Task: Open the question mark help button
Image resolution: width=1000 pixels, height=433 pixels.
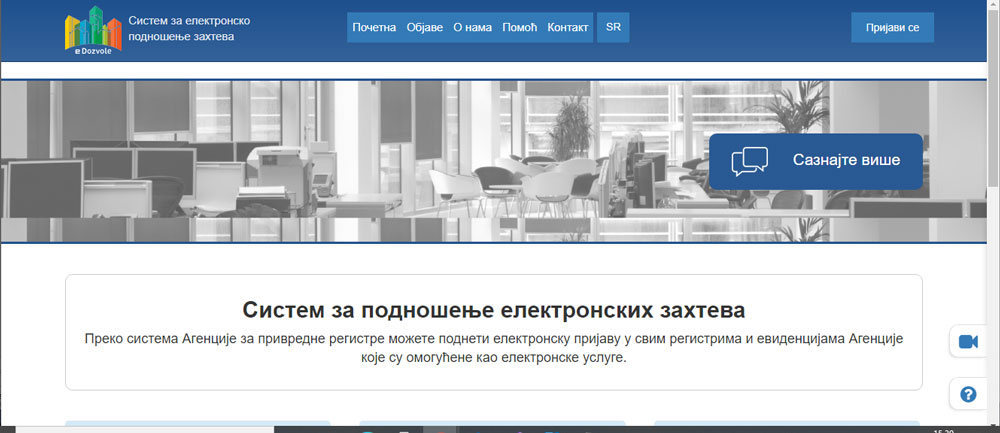Action: pos(968,394)
